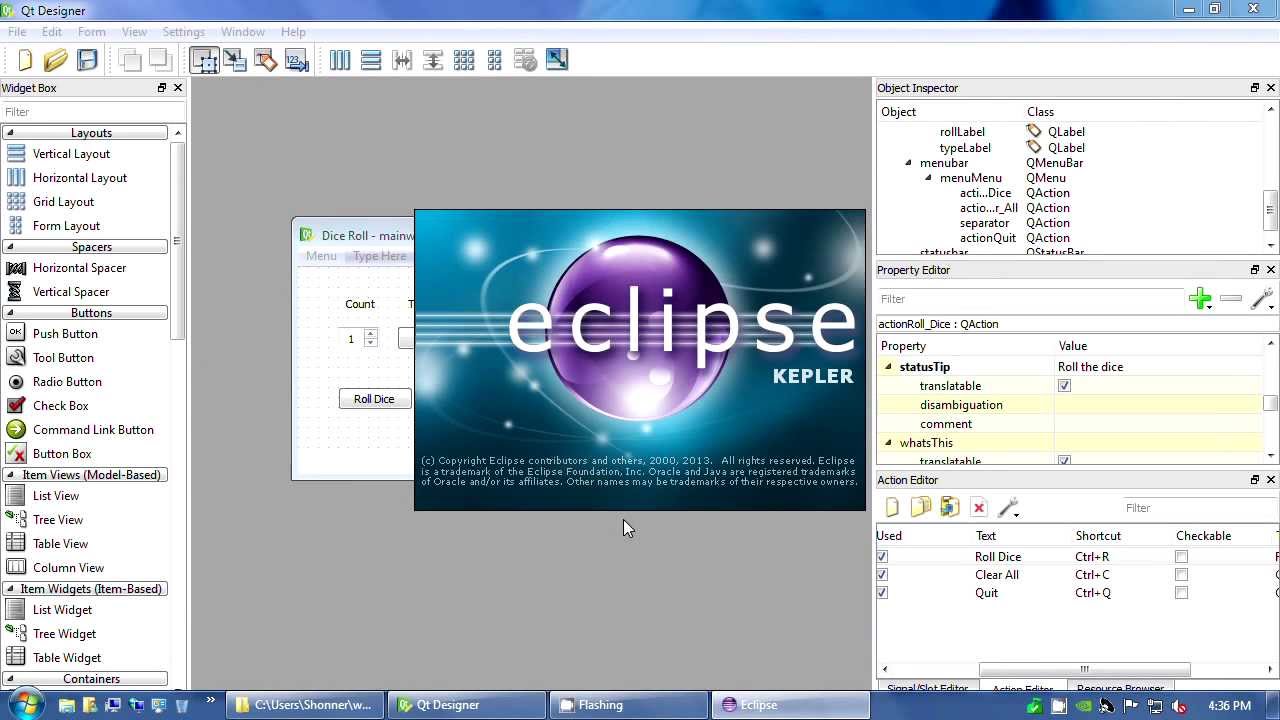Apply Lay Out Vertically in Splitter

[433, 61]
